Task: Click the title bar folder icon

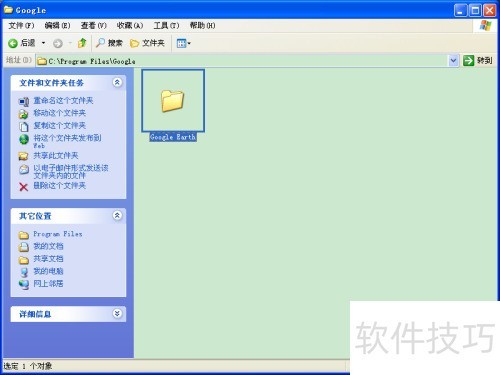Action: [x=8, y=9]
